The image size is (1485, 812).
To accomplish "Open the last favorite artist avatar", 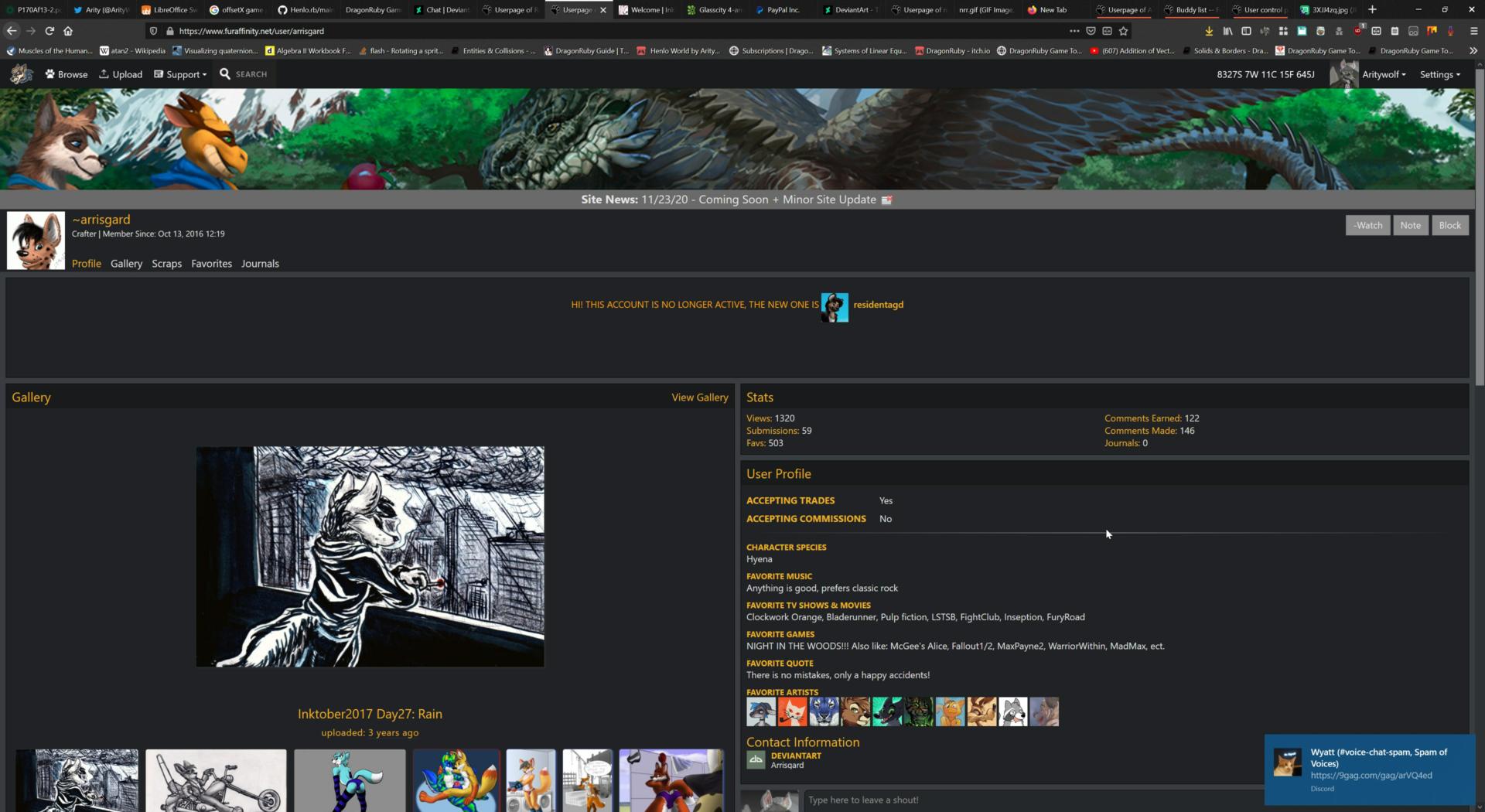I will (1044, 711).
